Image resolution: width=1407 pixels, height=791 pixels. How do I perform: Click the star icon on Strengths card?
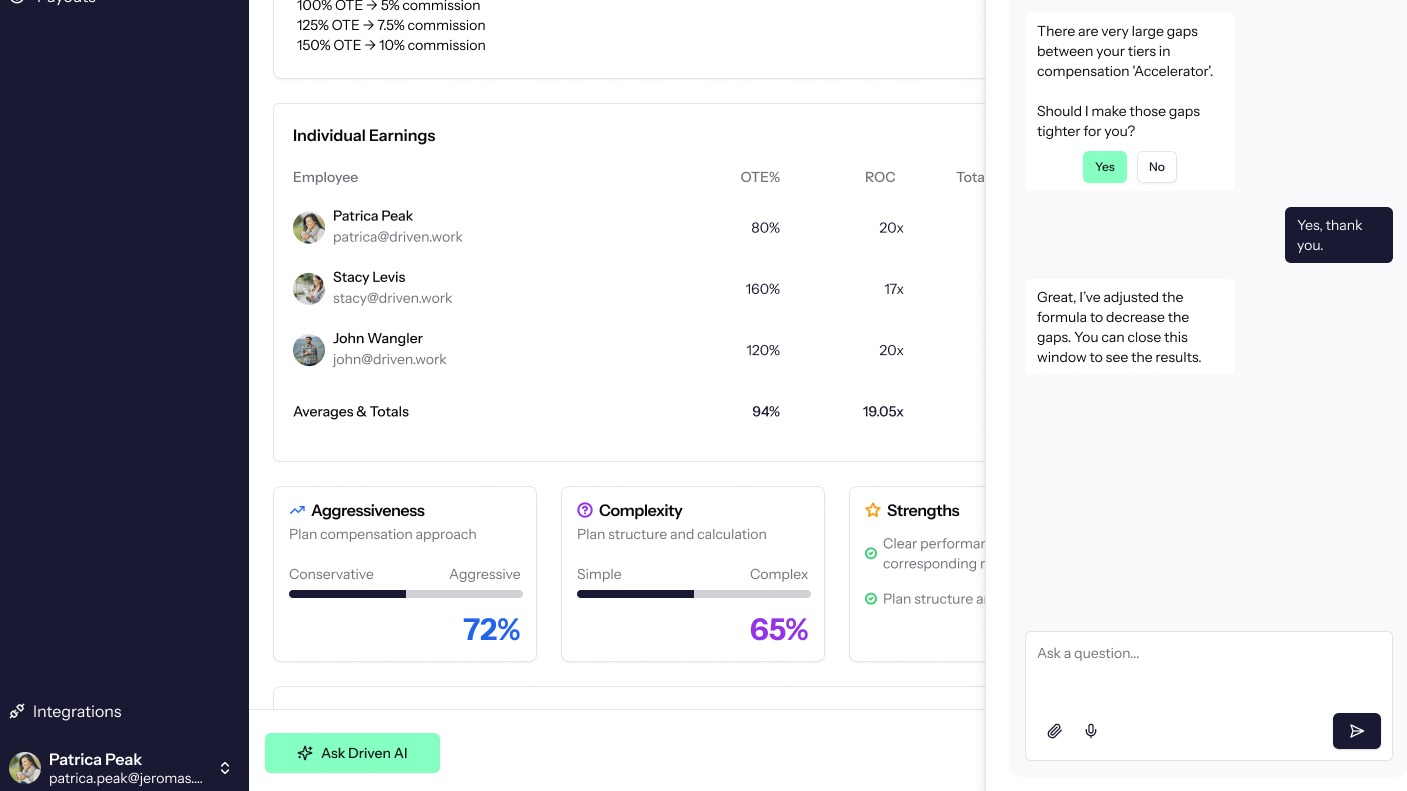point(873,510)
